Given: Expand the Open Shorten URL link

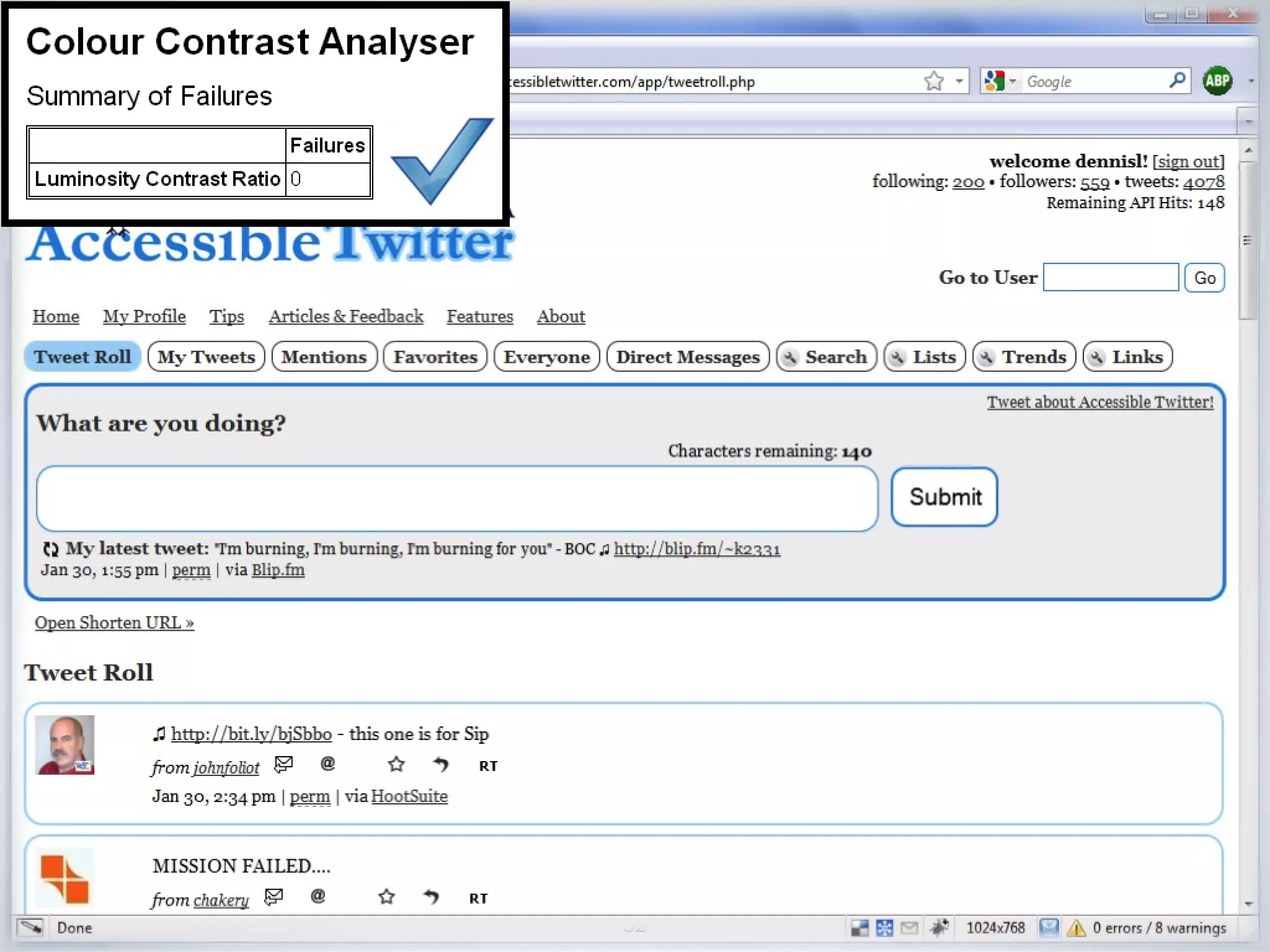Looking at the screenshot, I should point(114,622).
